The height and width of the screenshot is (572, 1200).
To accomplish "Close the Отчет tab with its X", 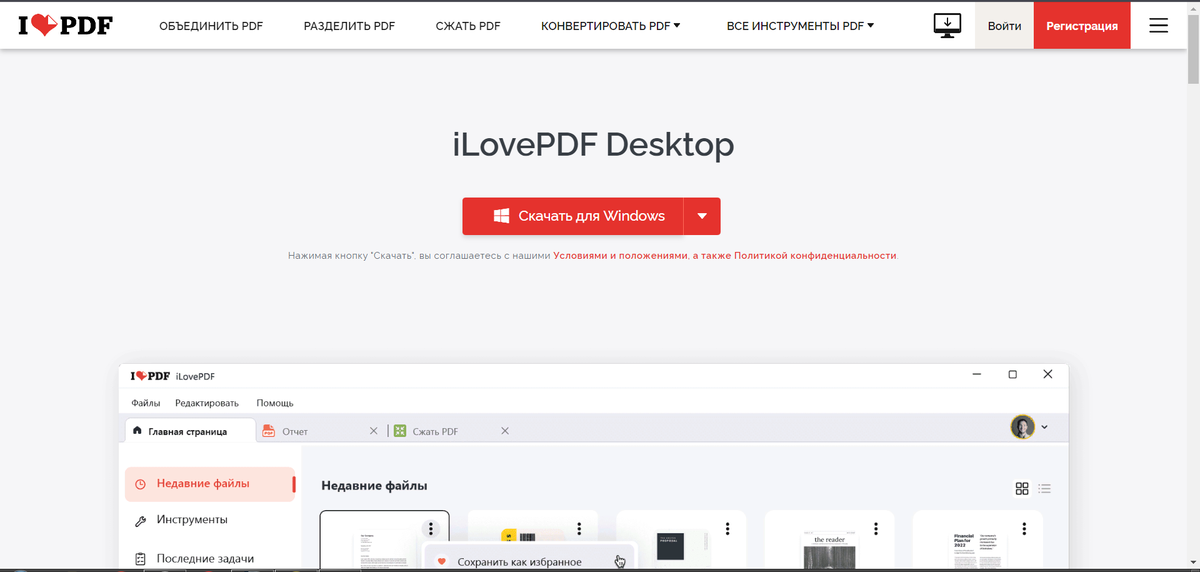I will click(x=374, y=431).
